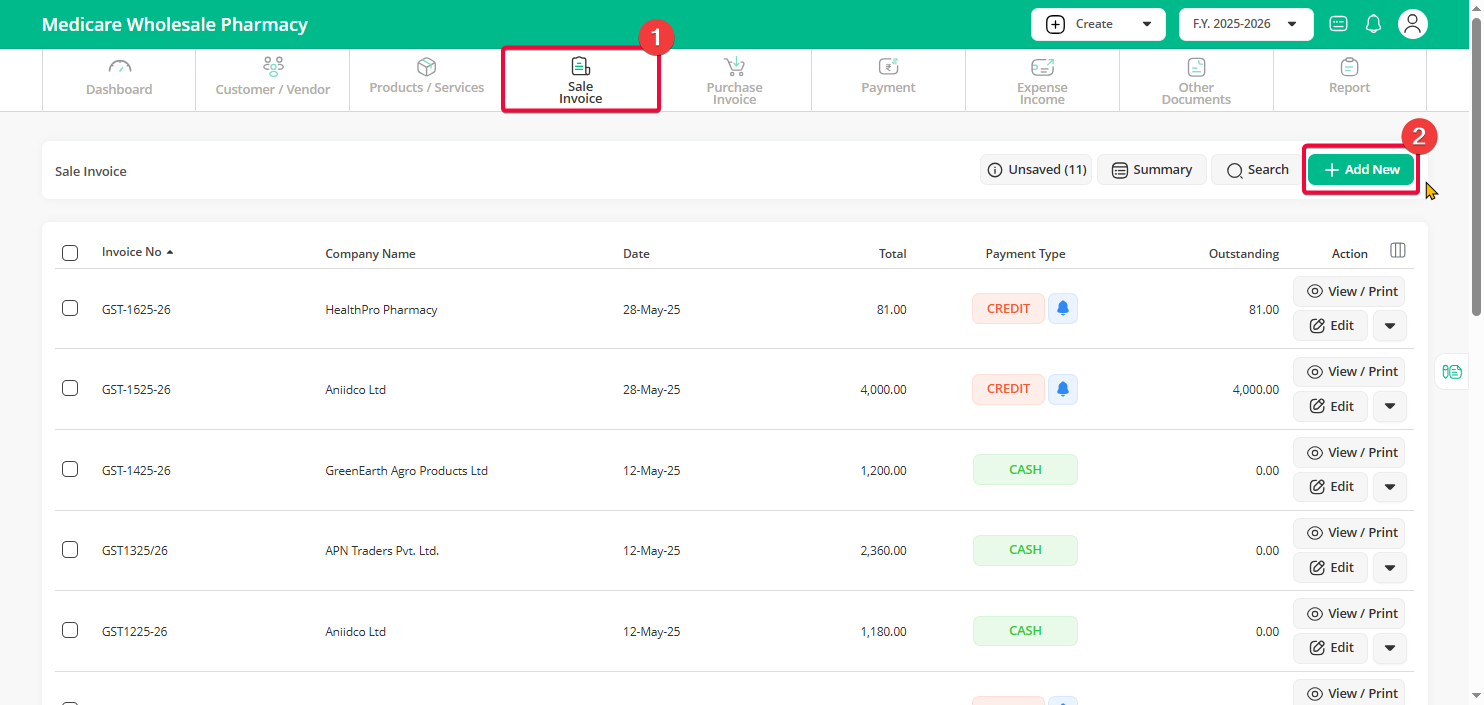Open the Report tab
This screenshot has height=705, width=1484.
1350,79
